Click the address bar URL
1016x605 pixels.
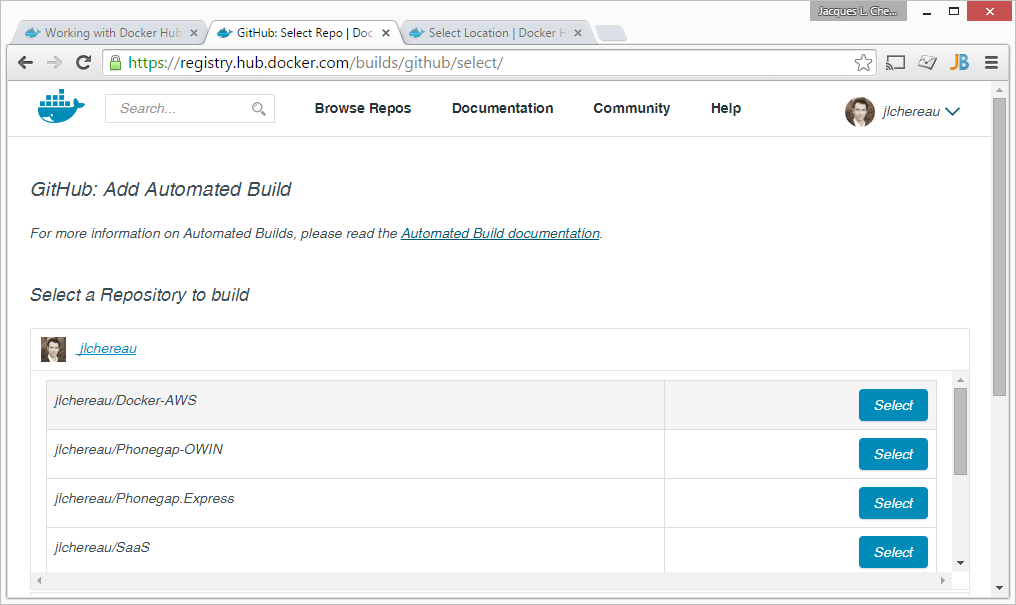tap(316, 63)
